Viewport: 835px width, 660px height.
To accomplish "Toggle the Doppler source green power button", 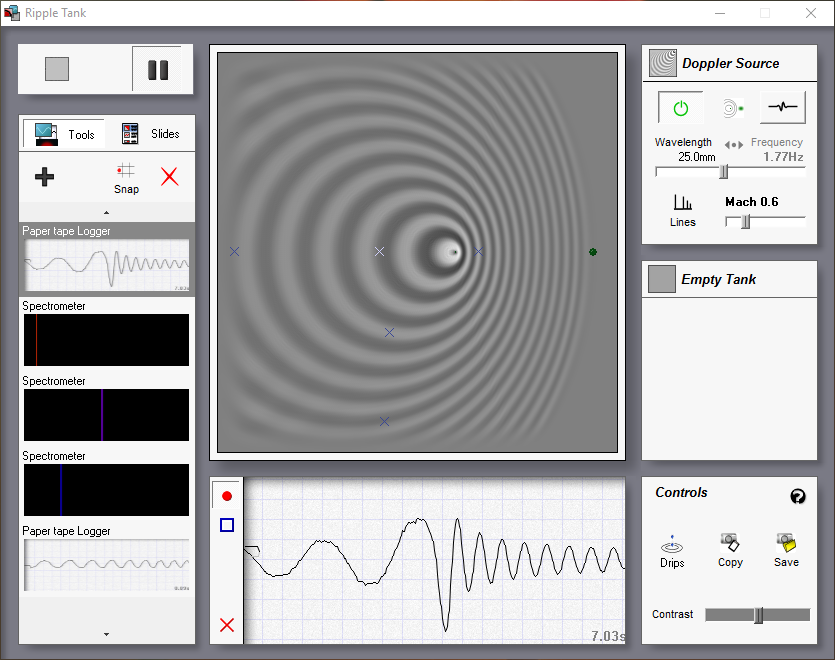I will [x=681, y=108].
